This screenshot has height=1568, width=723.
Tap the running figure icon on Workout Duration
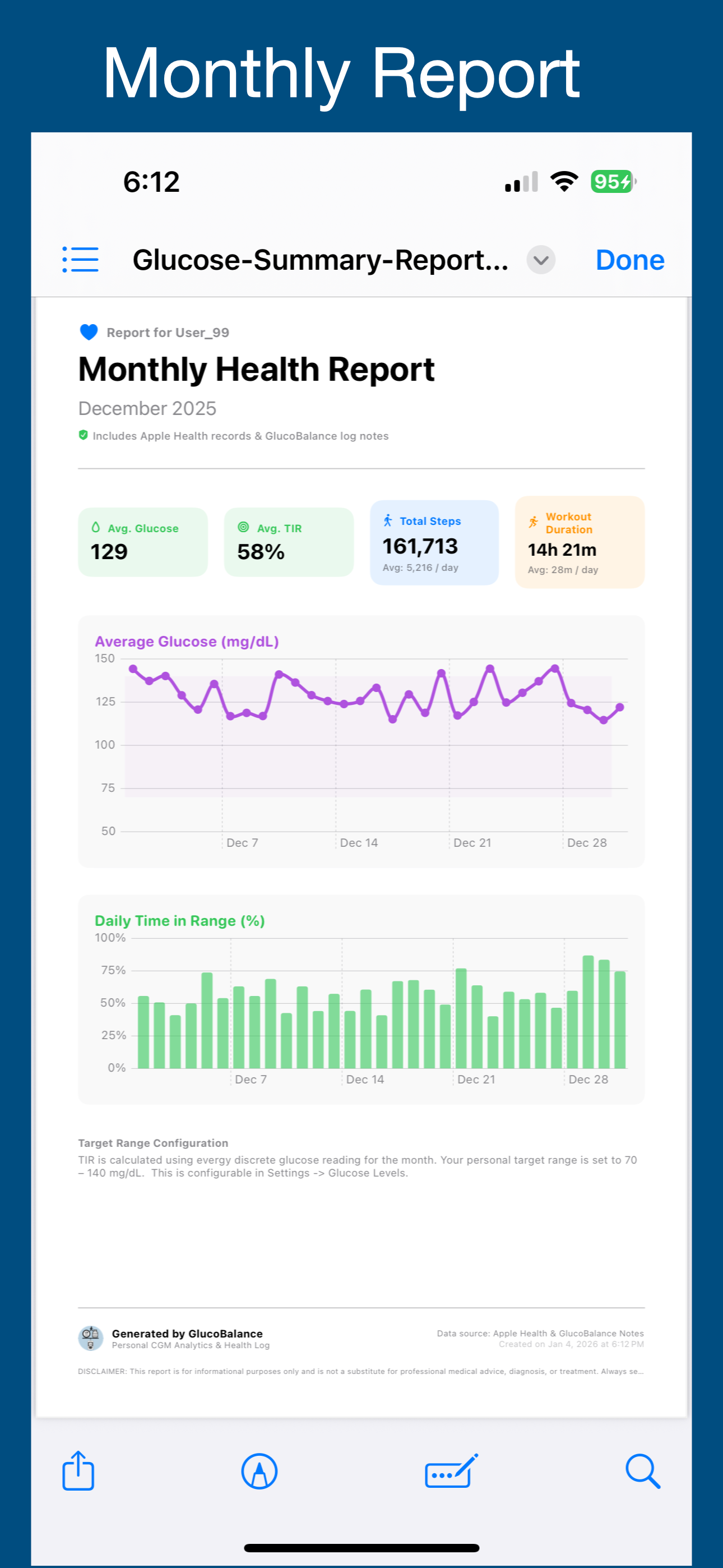533,522
